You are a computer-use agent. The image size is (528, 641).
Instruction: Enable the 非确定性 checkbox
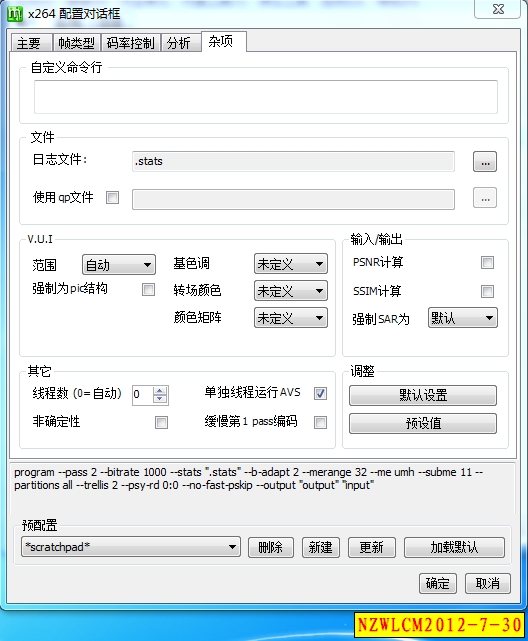tap(161, 422)
